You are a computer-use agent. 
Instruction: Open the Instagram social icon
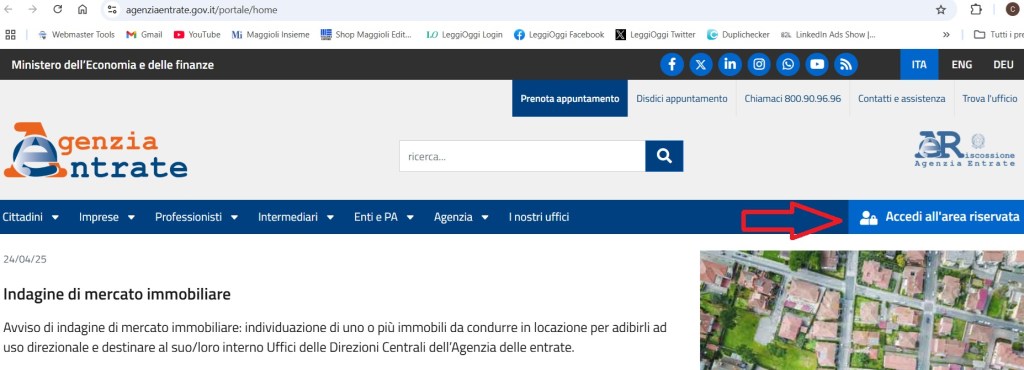[x=759, y=64]
